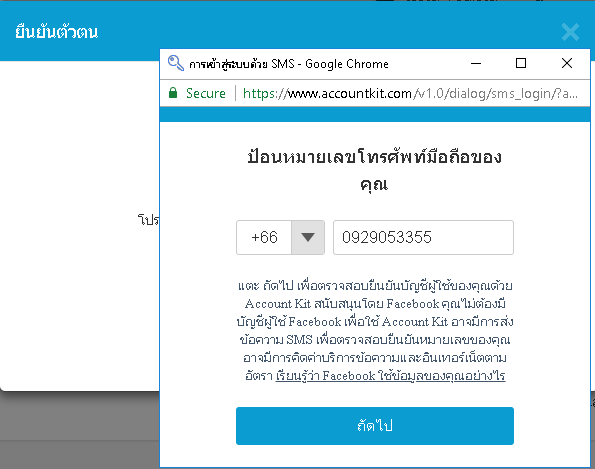The height and width of the screenshot is (469, 595).
Task: Open the +66 country code dropdown arrow
Action: click(308, 238)
